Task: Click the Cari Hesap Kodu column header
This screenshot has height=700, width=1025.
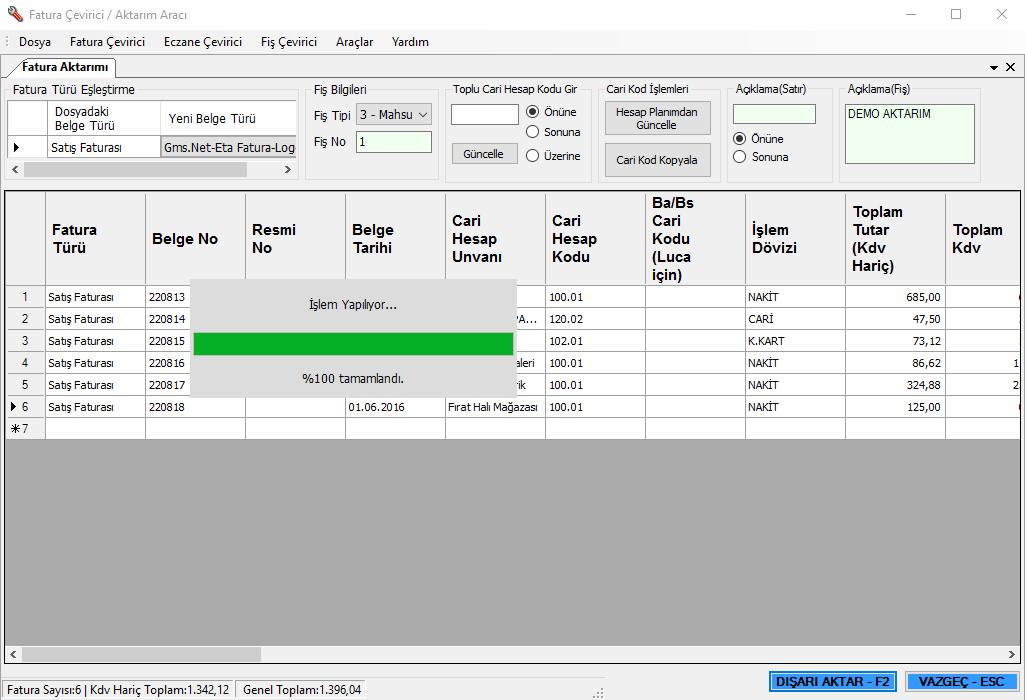Action: [596, 239]
